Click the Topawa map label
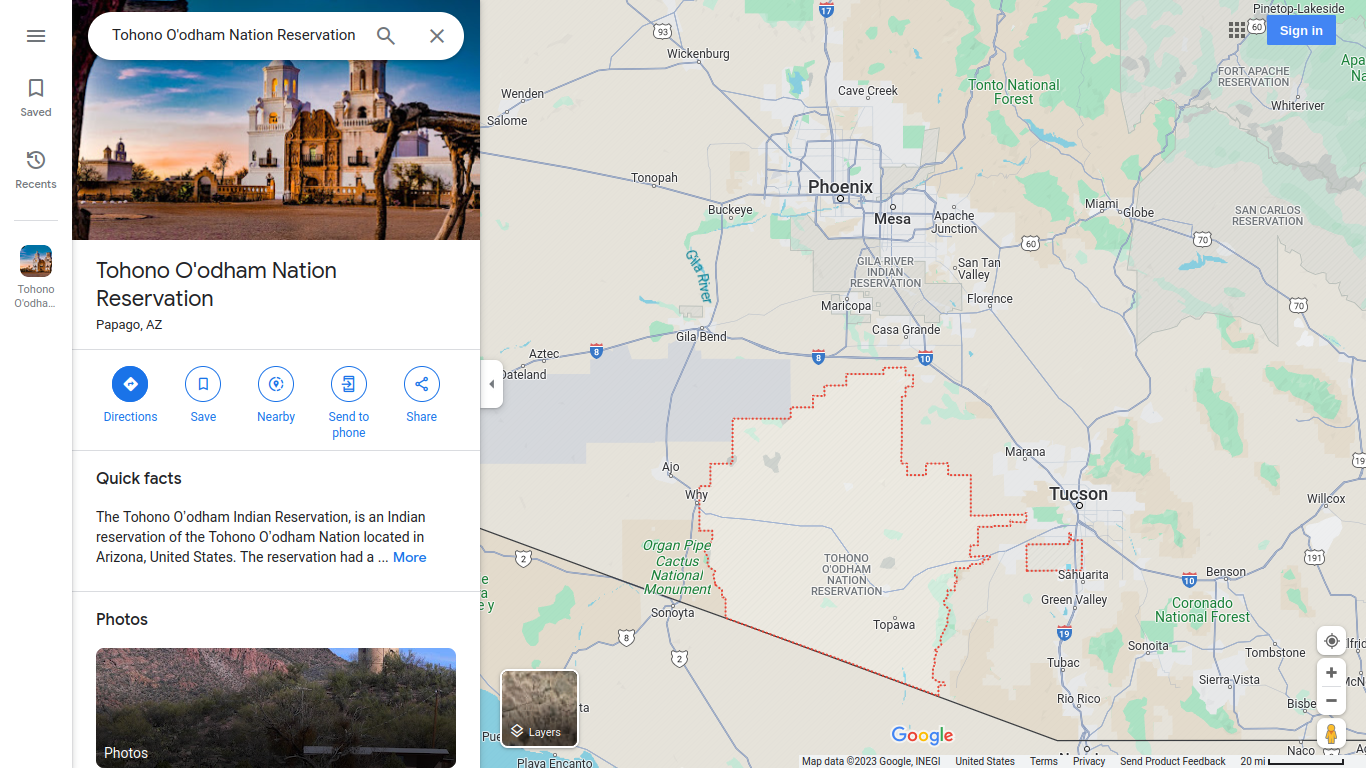This screenshot has width=1366, height=768. (894, 625)
